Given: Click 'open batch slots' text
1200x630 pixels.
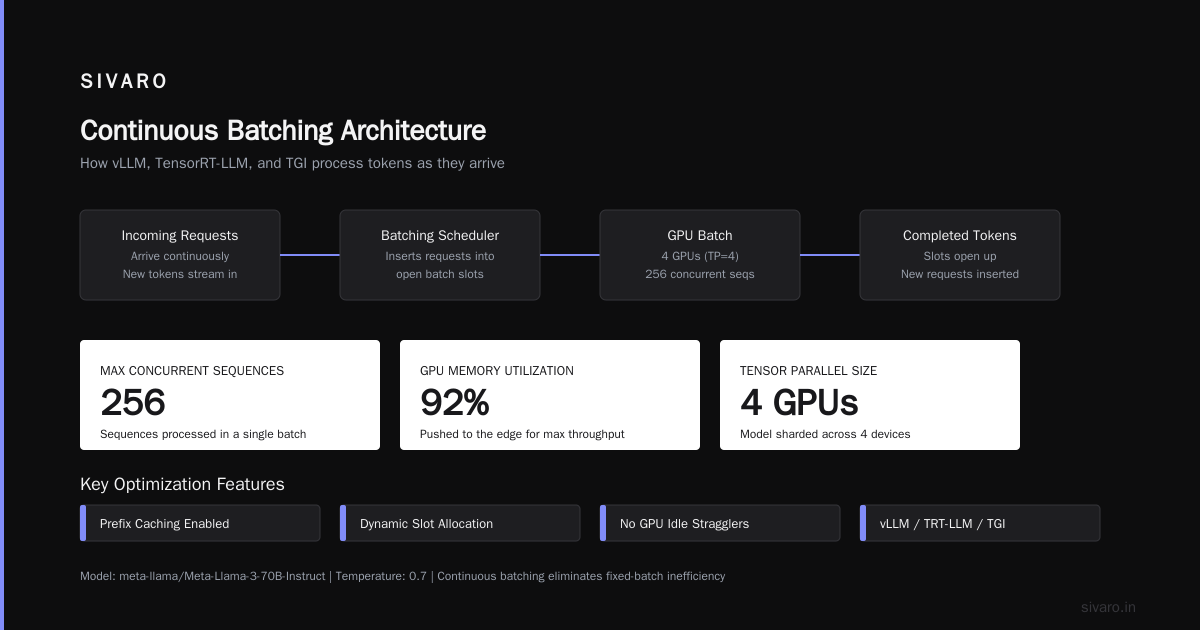Looking at the screenshot, I should (440, 274).
